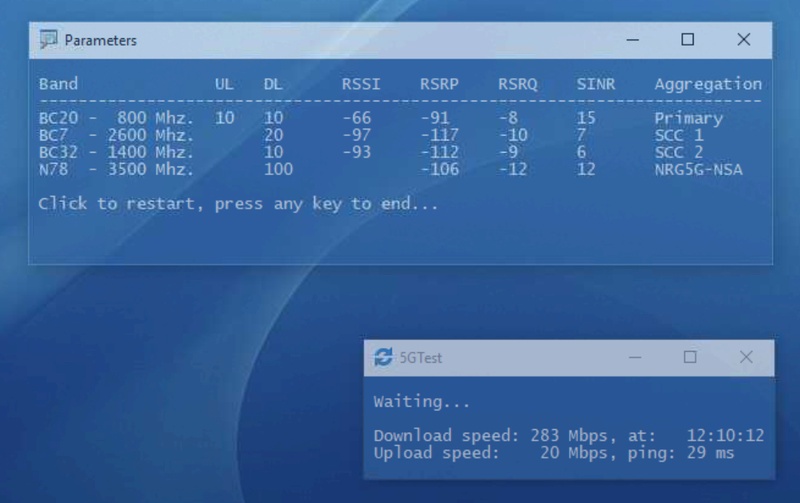Click the 5GTest window title text
Viewport: 800px width, 503px height.
pos(421,358)
